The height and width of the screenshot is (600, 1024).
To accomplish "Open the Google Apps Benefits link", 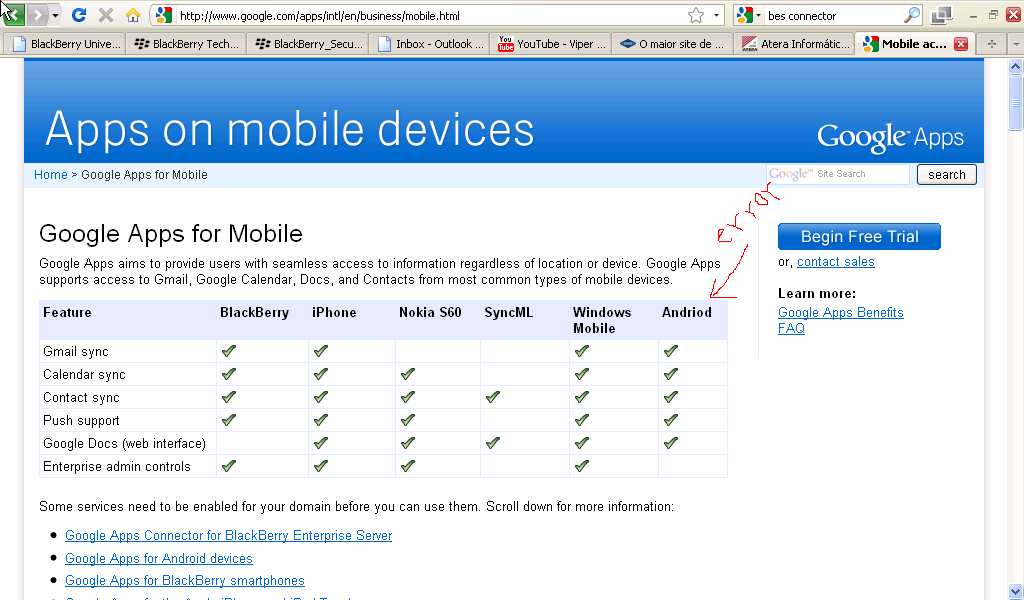I will pyautogui.click(x=840, y=313).
